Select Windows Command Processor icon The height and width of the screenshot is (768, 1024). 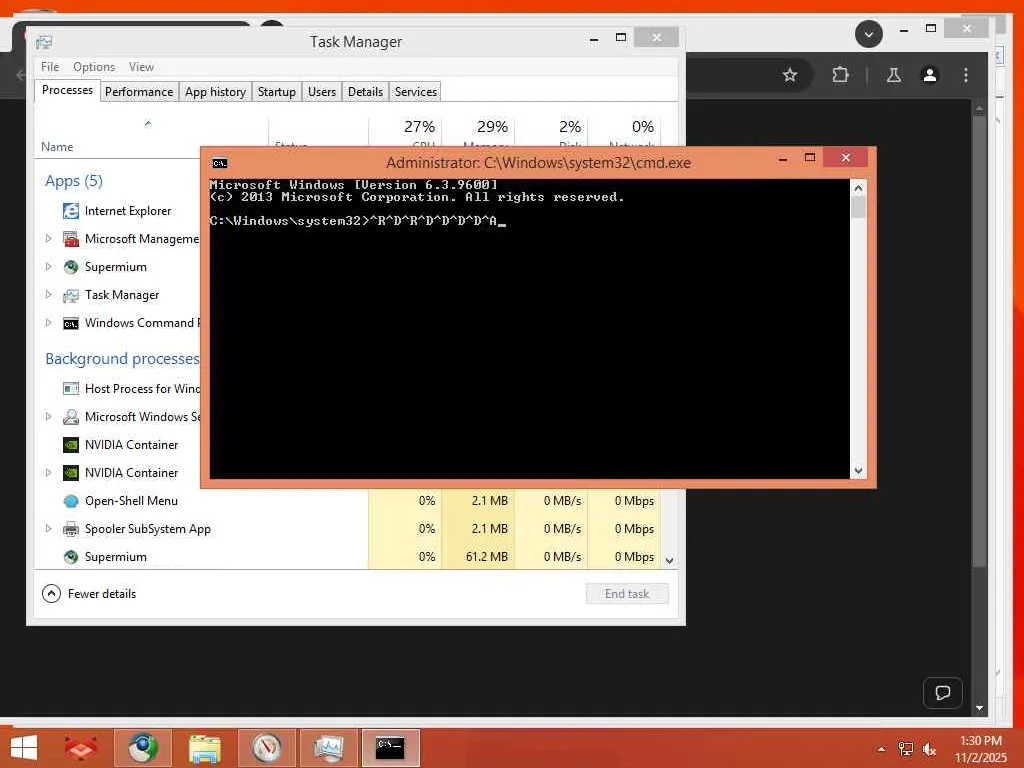pos(71,323)
